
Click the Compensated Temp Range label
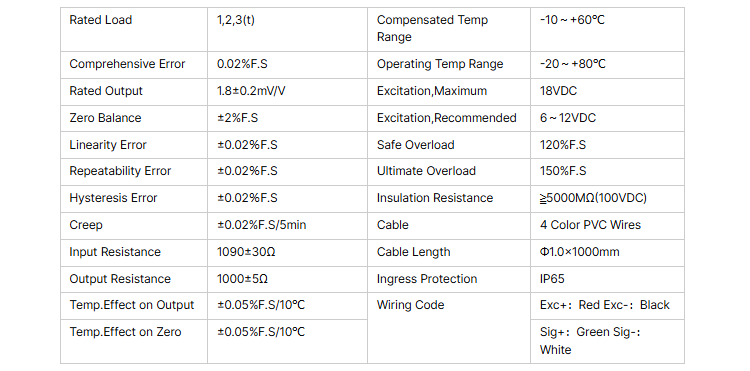pyautogui.click(x=432, y=28)
